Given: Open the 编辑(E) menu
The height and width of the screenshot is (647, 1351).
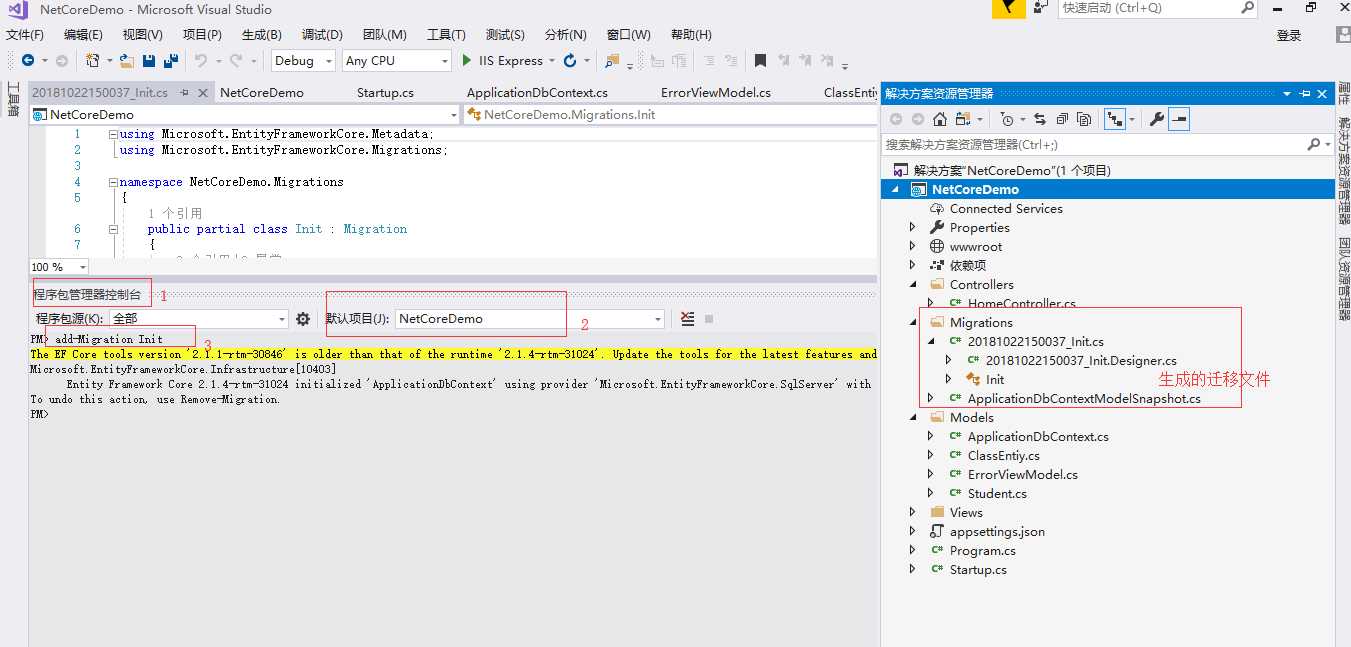Looking at the screenshot, I should pyautogui.click(x=83, y=35).
